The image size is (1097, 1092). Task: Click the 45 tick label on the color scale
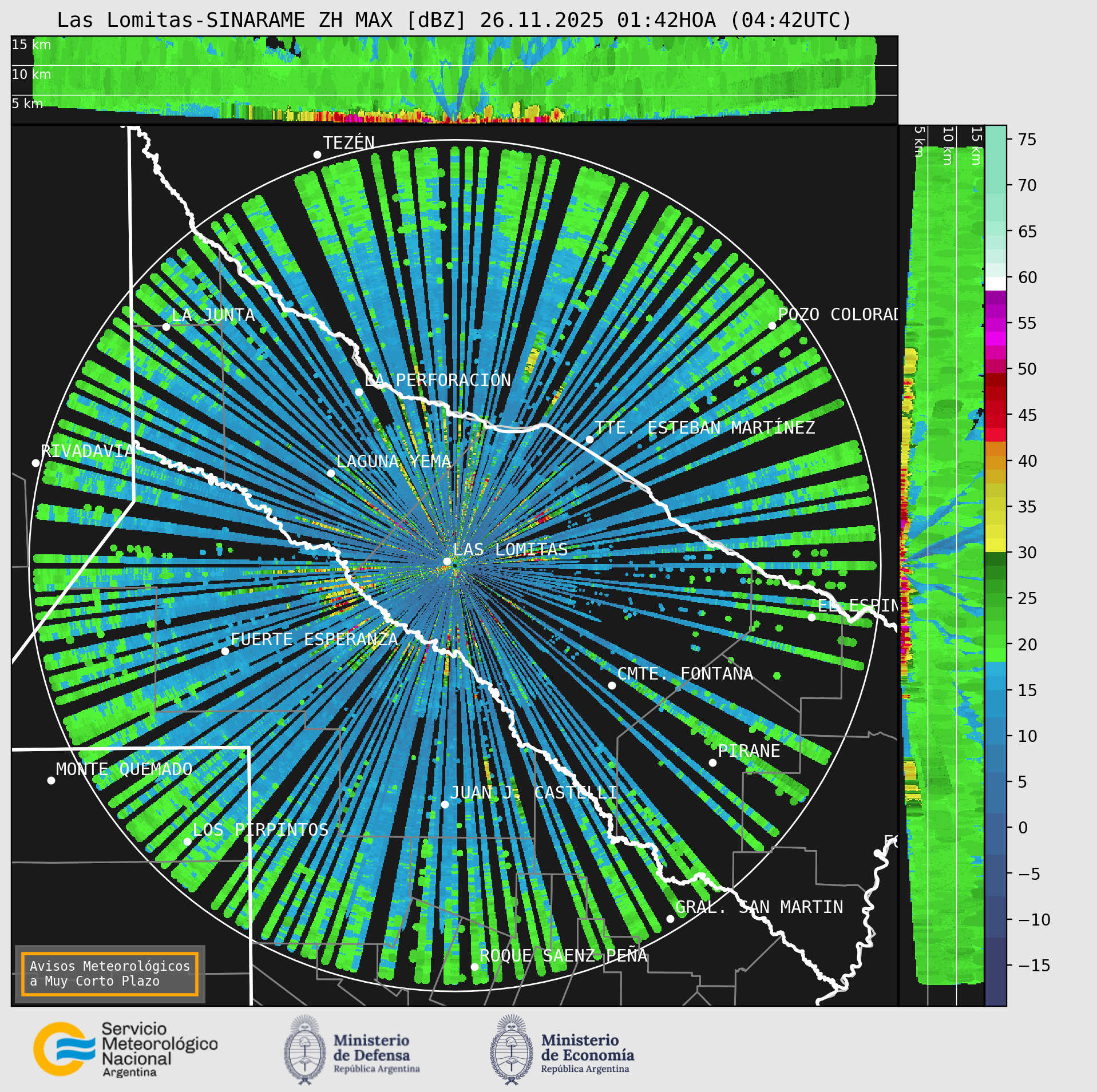(x=1028, y=415)
